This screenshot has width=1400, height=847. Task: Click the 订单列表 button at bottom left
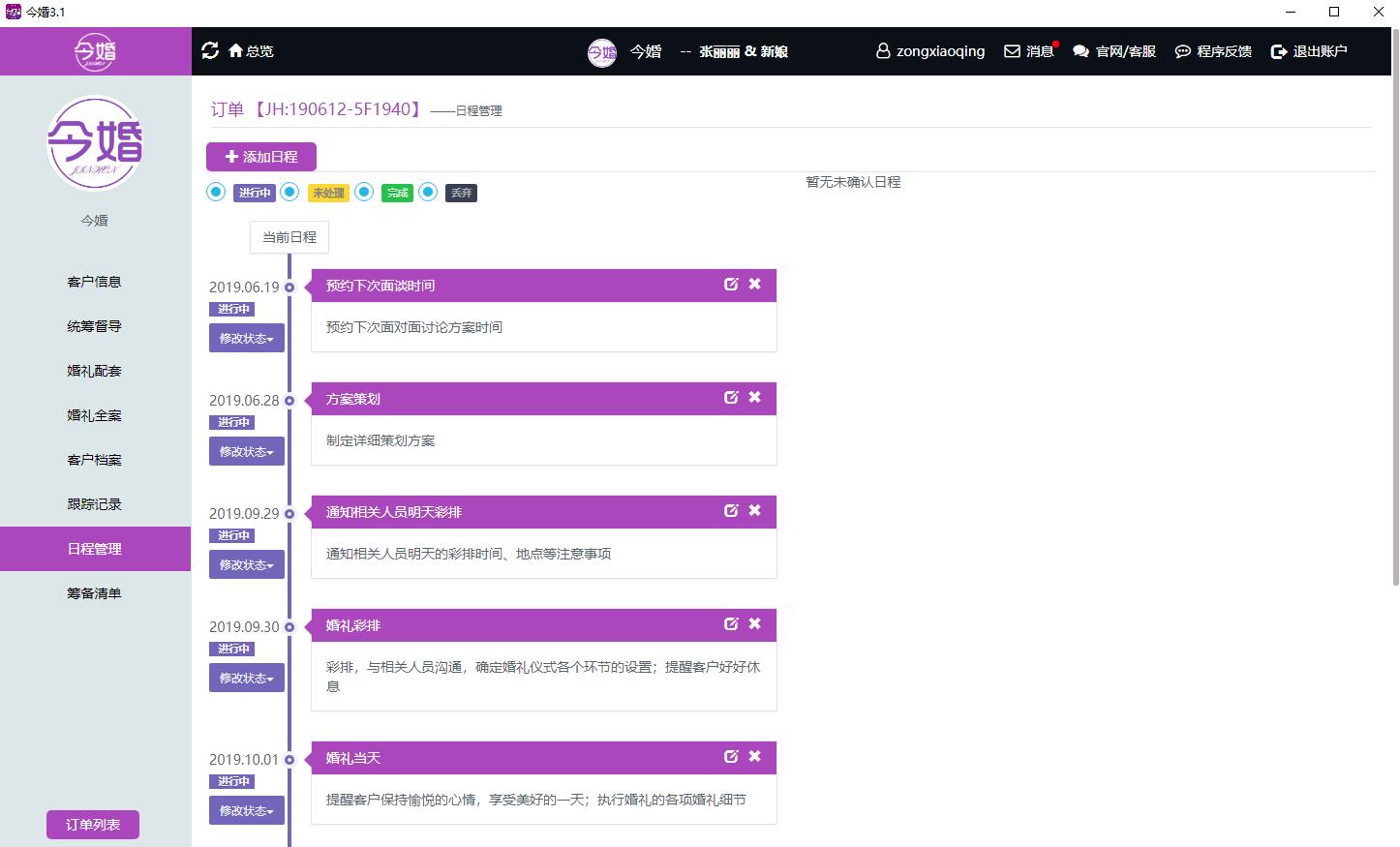[x=92, y=824]
